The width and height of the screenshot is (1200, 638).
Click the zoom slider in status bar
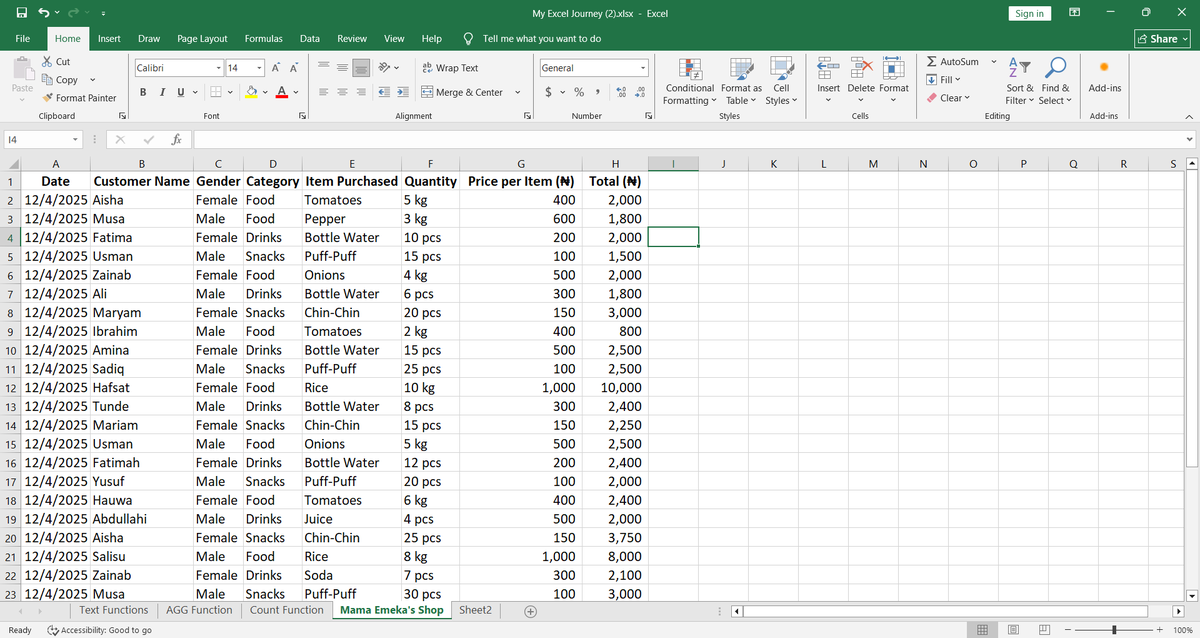pos(1113,630)
